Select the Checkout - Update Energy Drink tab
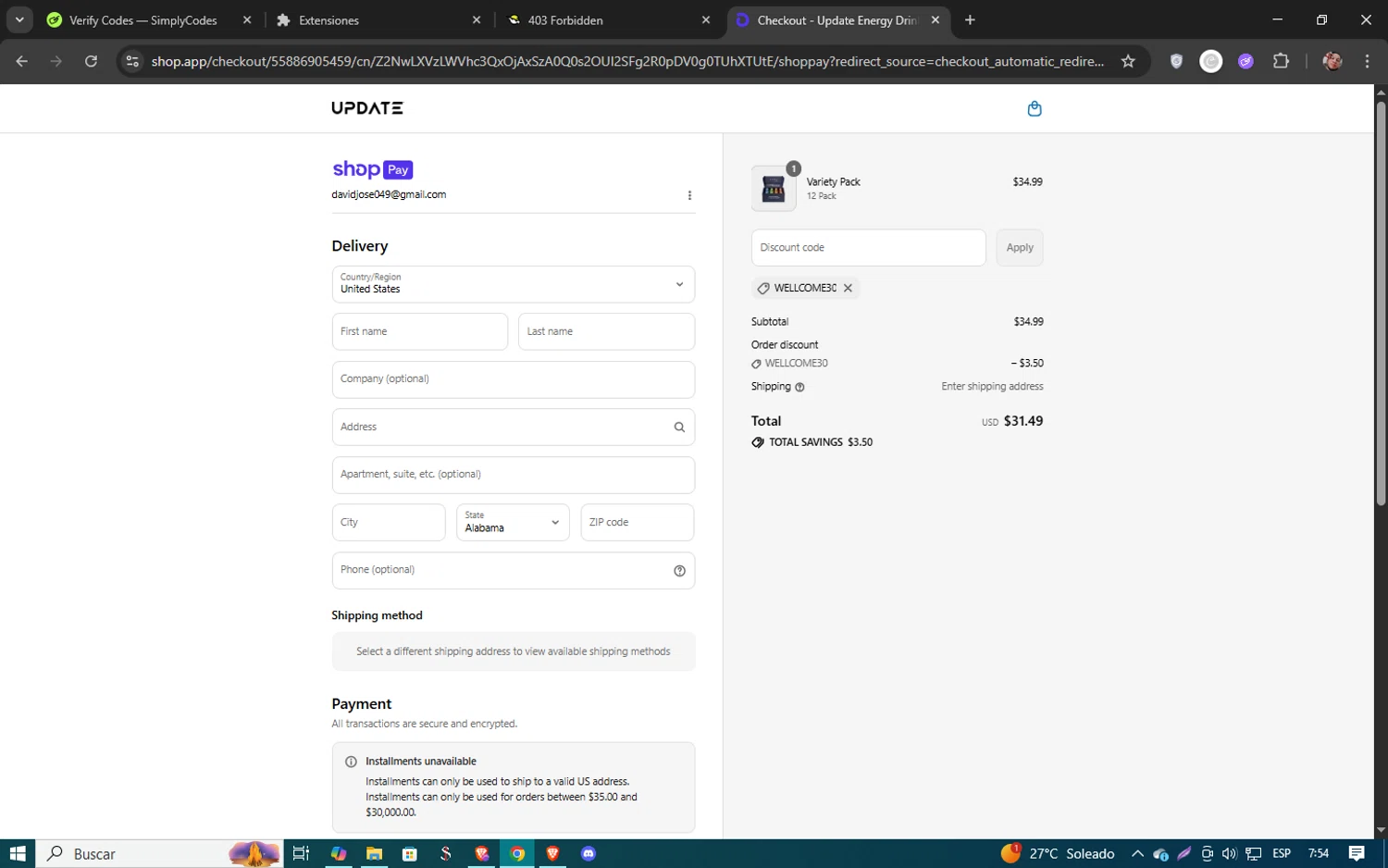 [837, 19]
